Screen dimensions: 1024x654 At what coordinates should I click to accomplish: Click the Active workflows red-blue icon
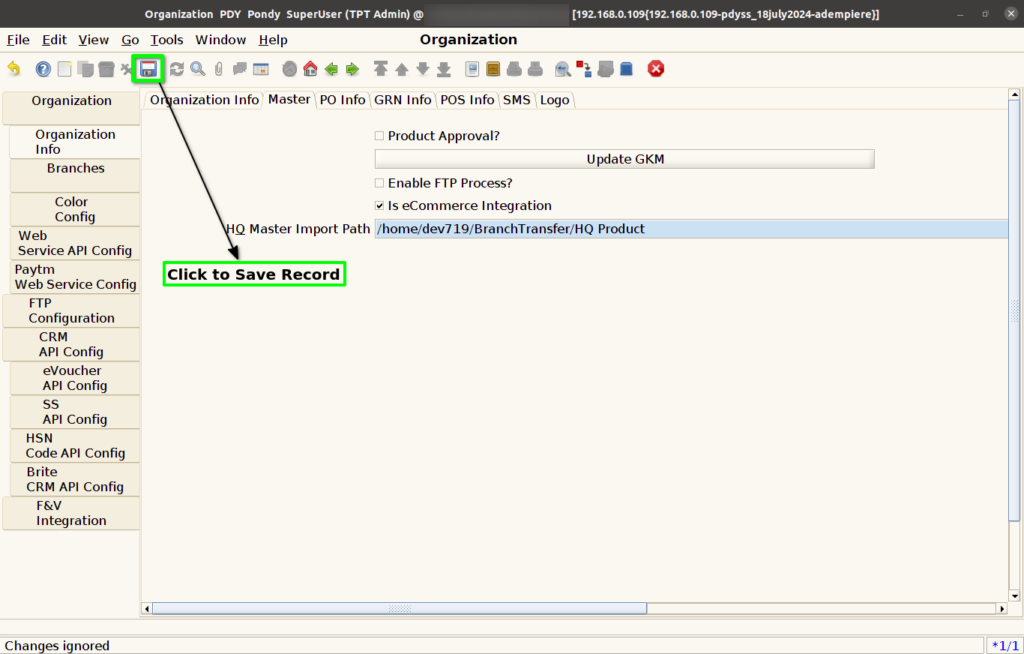(584, 69)
